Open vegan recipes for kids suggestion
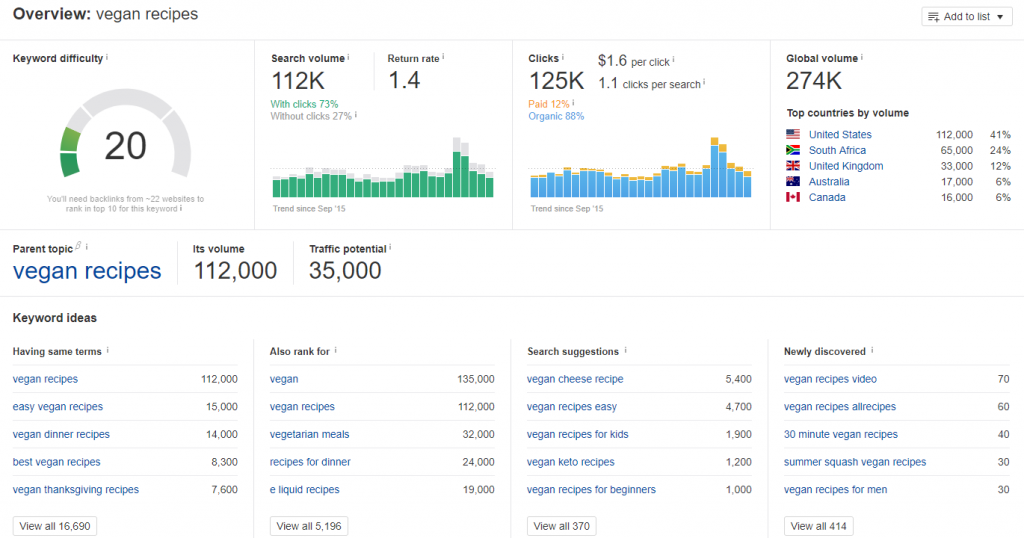This screenshot has height=538, width=1024. [x=578, y=434]
